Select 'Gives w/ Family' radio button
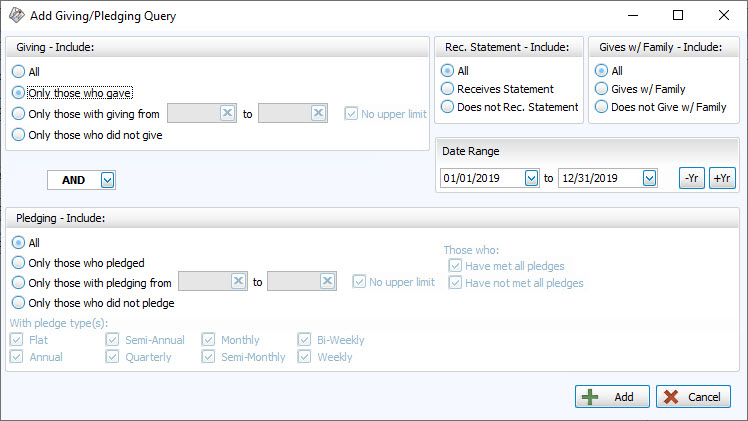Image resolution: width=748 pixels, height=421 pixels. click(601, 89)
